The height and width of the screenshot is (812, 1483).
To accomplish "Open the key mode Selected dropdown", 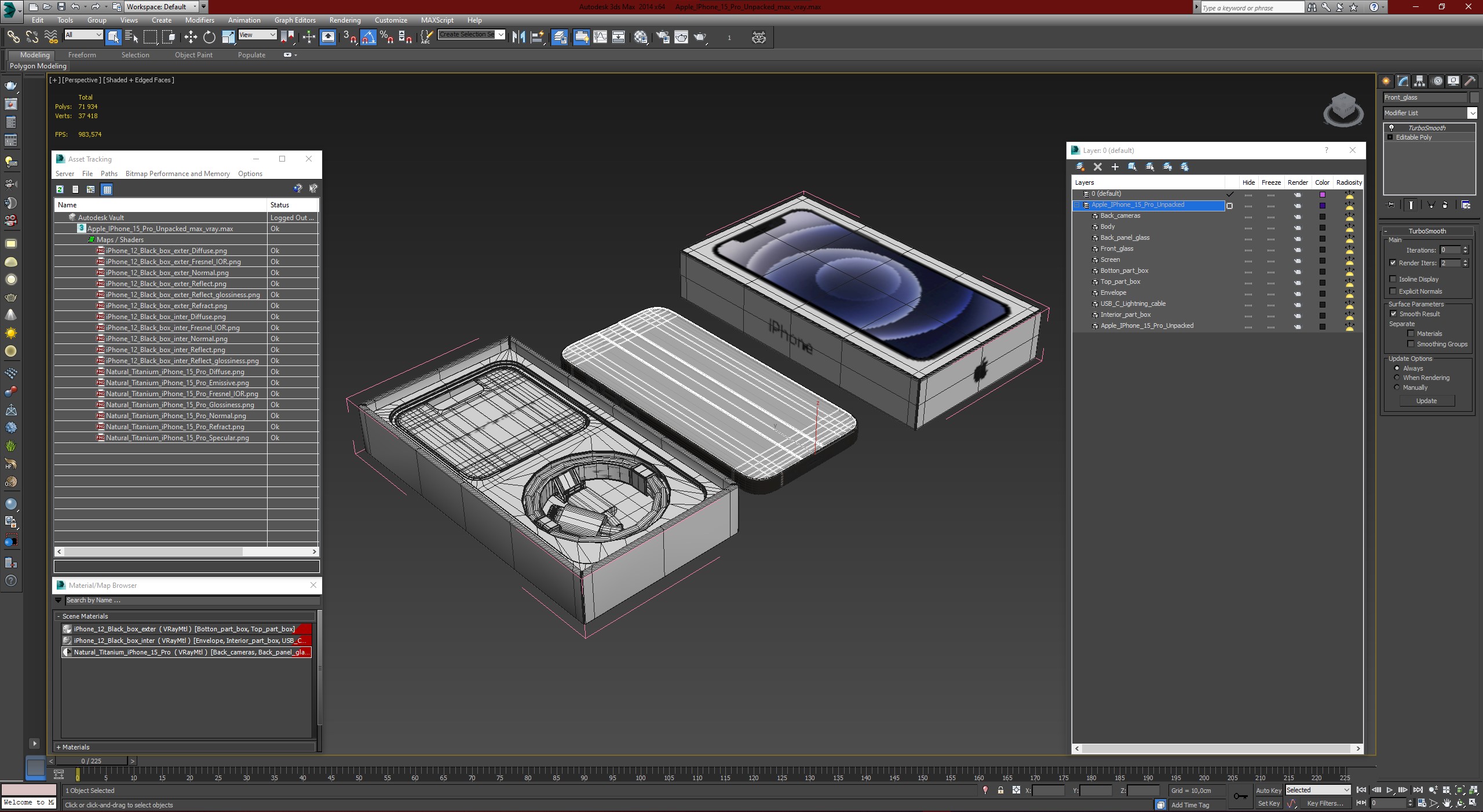I will click(x=1318, y=790).
